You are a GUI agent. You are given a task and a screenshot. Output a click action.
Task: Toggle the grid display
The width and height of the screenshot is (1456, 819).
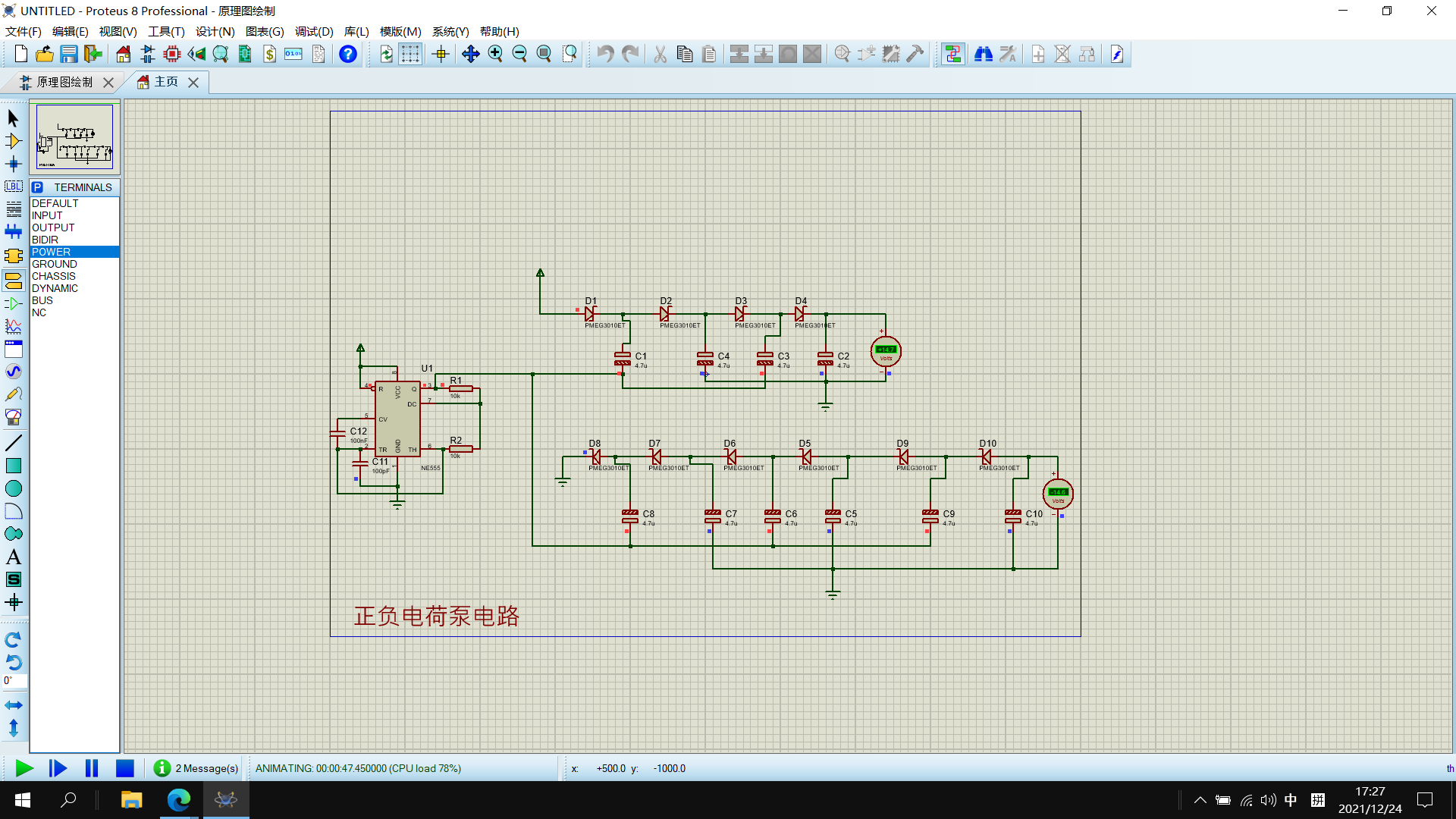point(410,54)
